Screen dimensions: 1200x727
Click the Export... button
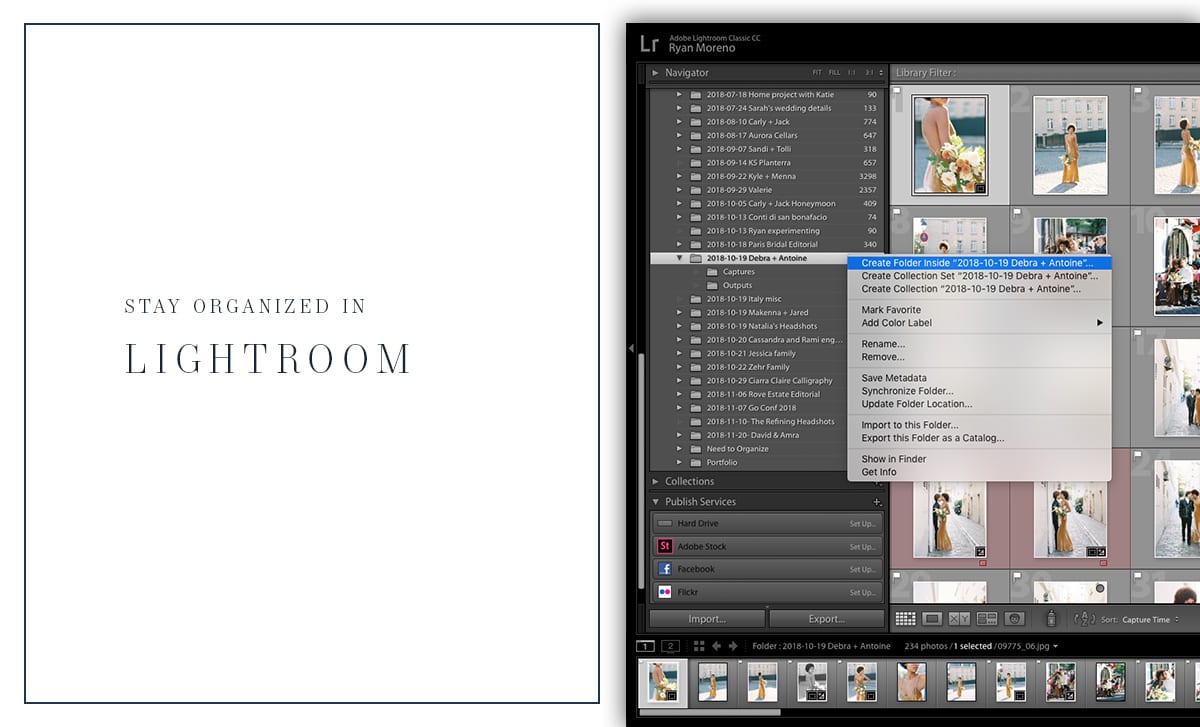click(x=826, y=619)
